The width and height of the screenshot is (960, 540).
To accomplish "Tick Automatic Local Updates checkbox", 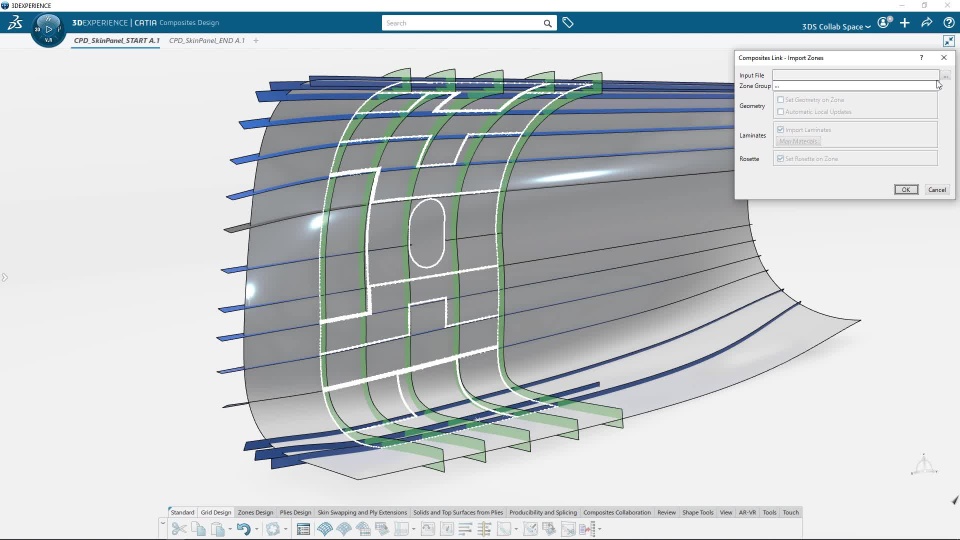I will (781, 112).
